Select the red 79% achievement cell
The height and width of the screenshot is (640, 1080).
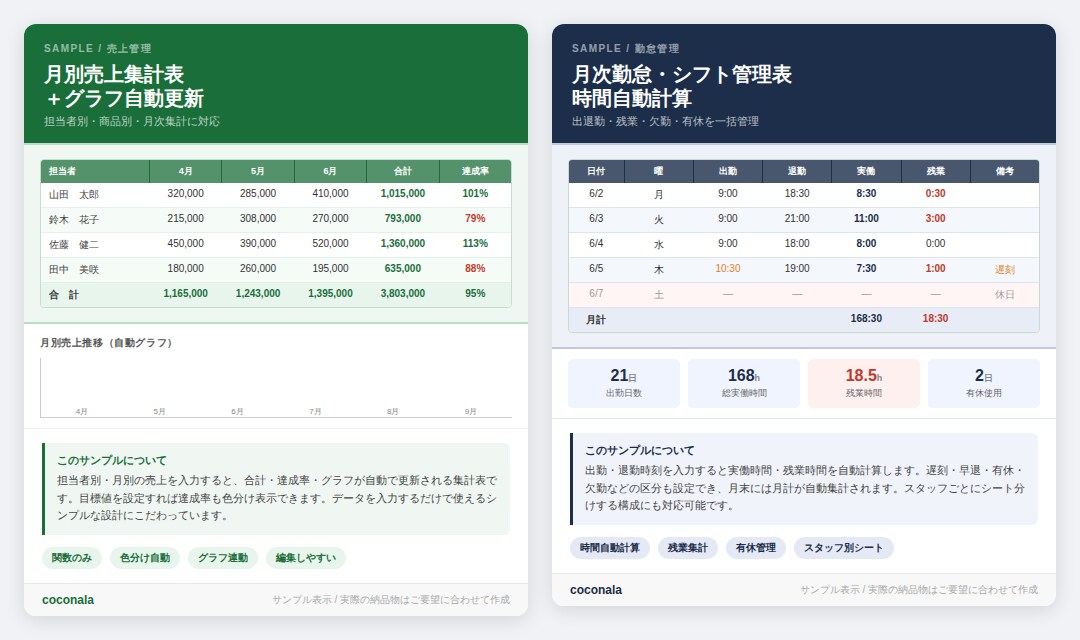click(475, 218)
